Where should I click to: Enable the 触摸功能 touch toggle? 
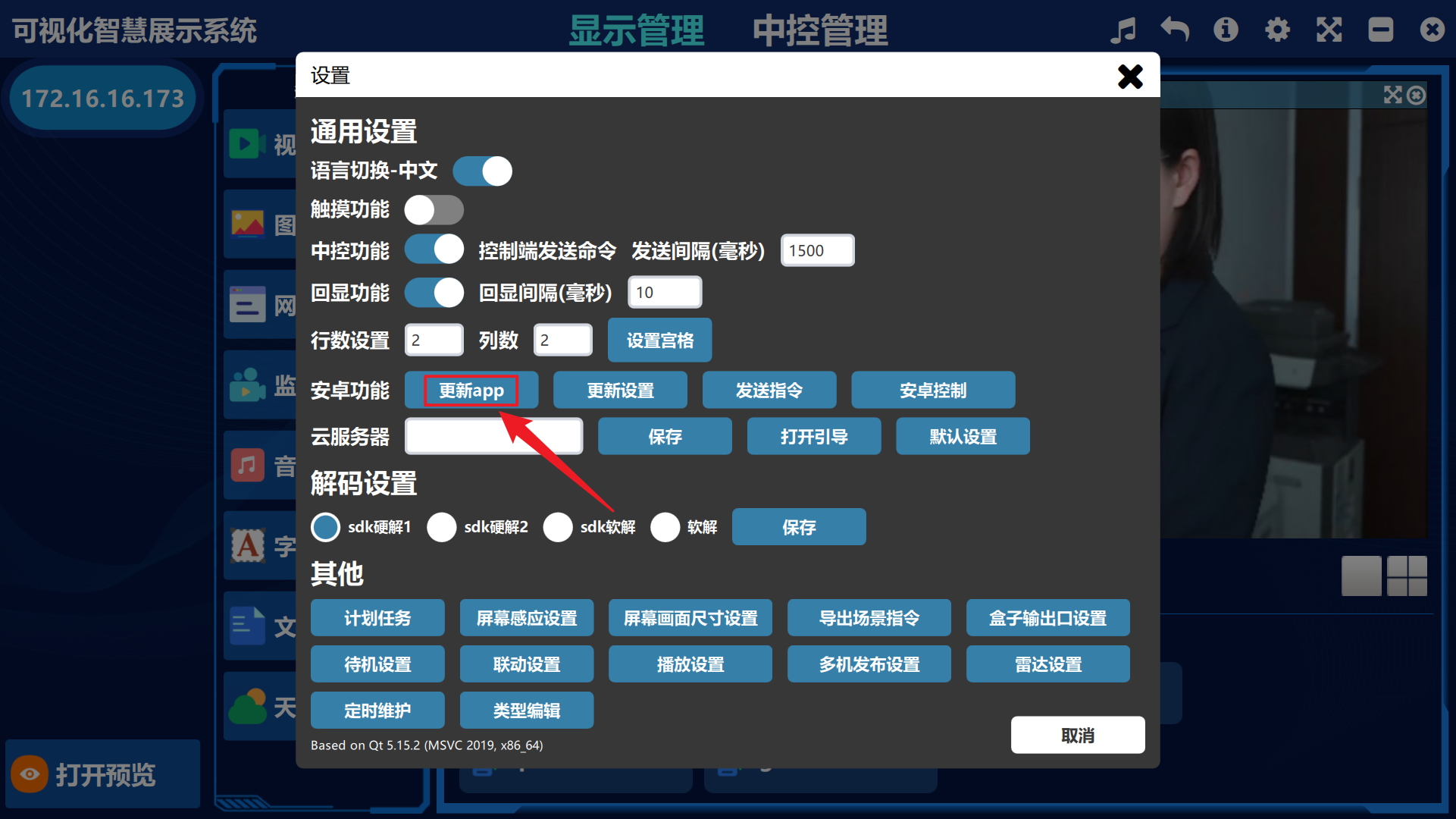click(434, 210)
